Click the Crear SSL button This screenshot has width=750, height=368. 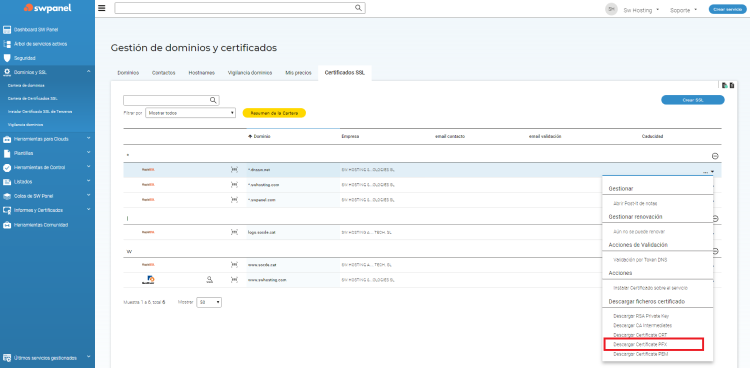pos(693,100)
